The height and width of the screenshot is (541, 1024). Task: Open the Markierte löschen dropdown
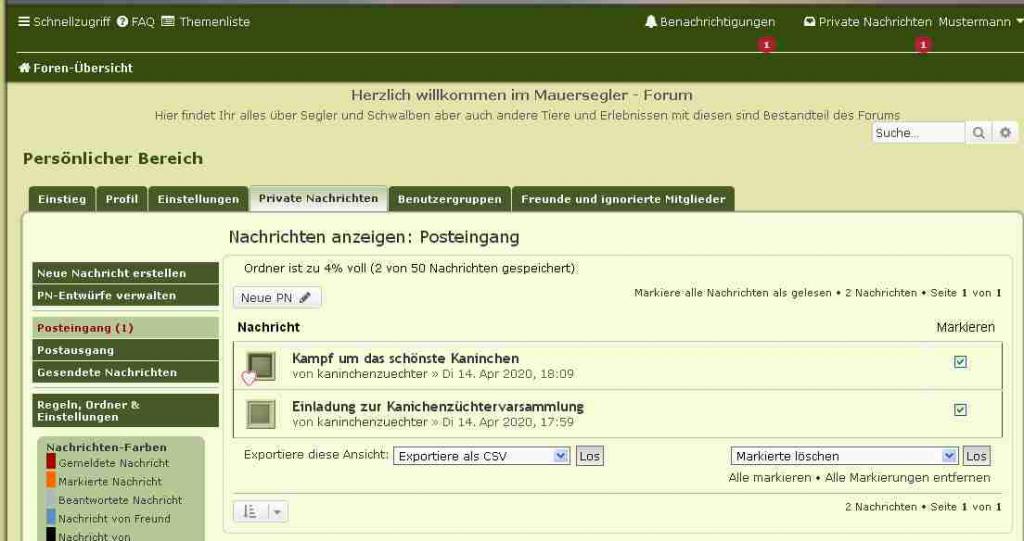(x=844, y=456)
